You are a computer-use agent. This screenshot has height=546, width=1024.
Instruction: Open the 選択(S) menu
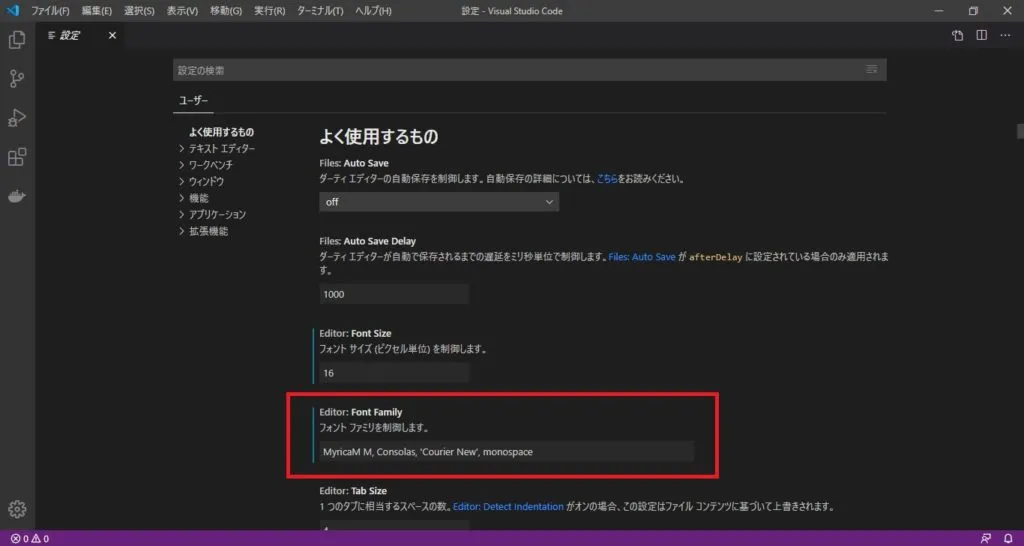click(139, 11)
